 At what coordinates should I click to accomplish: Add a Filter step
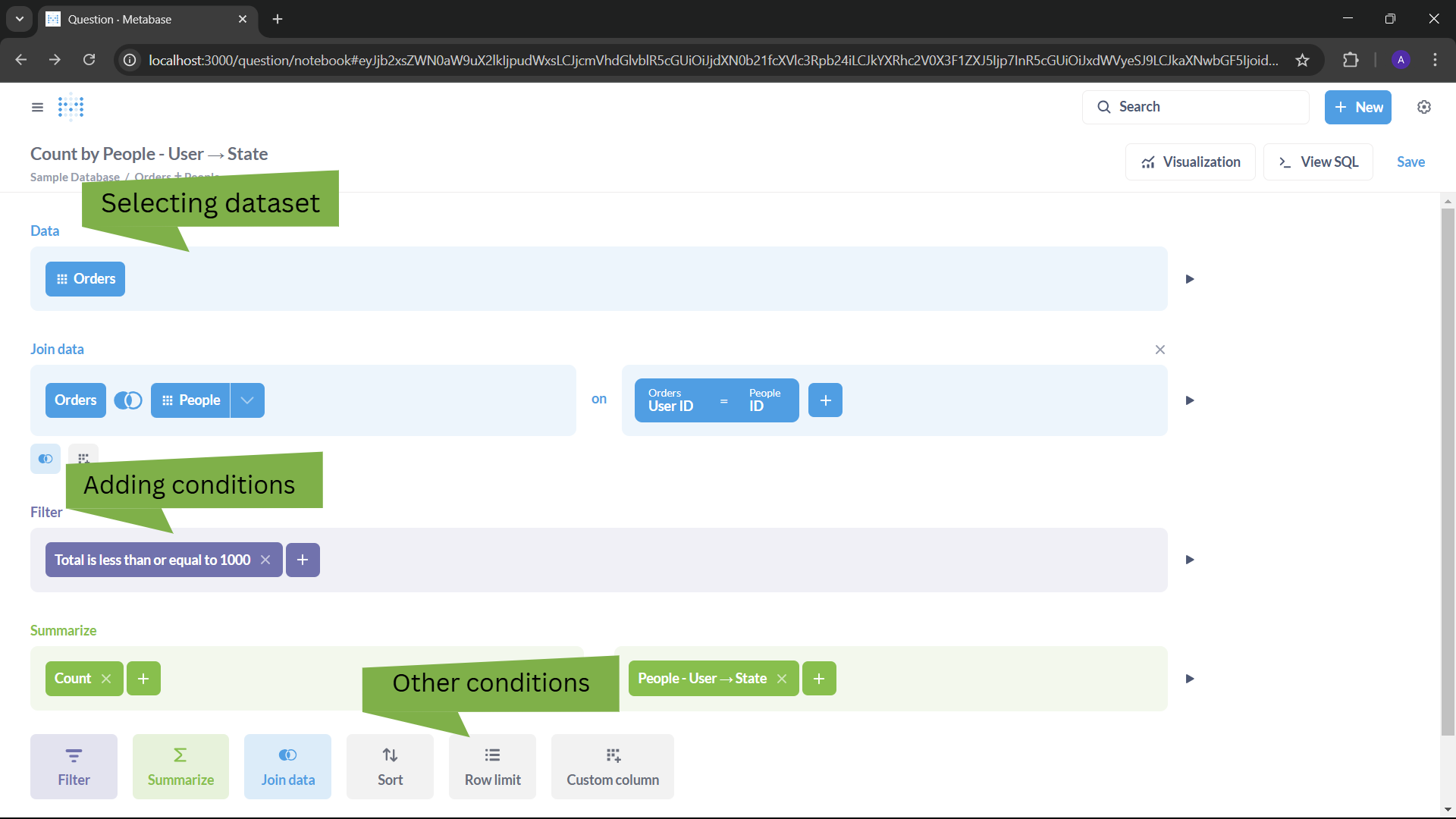[74, 767]
